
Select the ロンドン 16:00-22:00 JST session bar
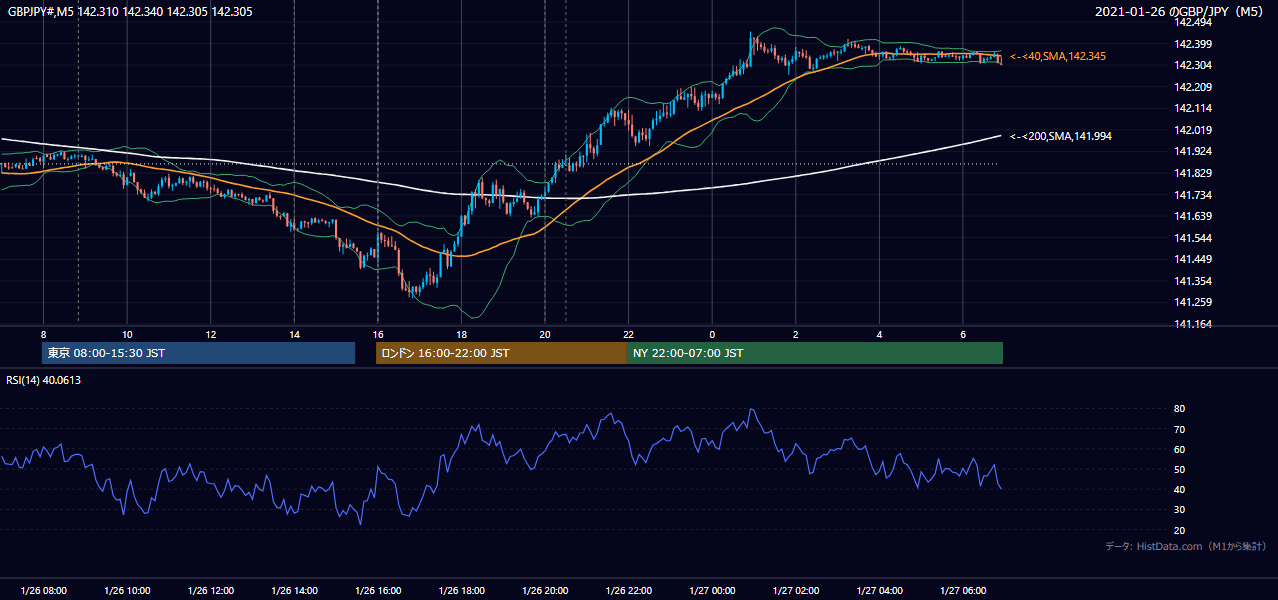click(x=501, y=353)
